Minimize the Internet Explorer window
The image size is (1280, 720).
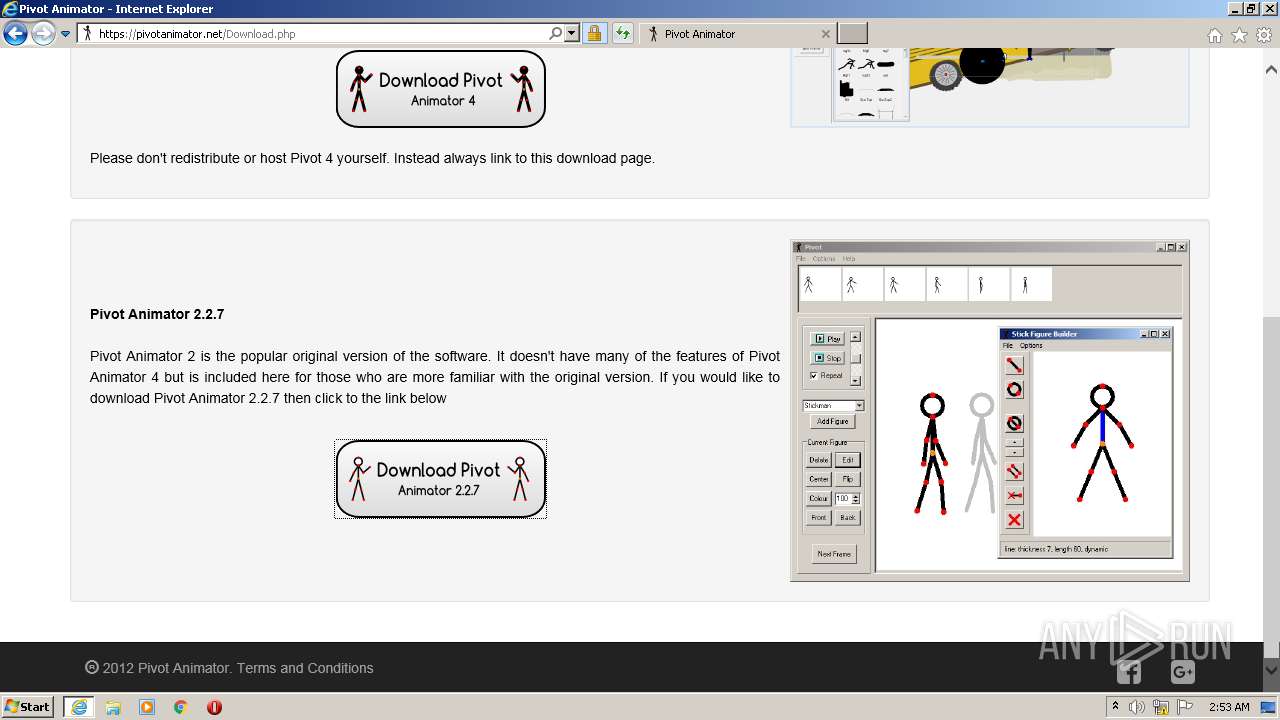pos(1233,9)
